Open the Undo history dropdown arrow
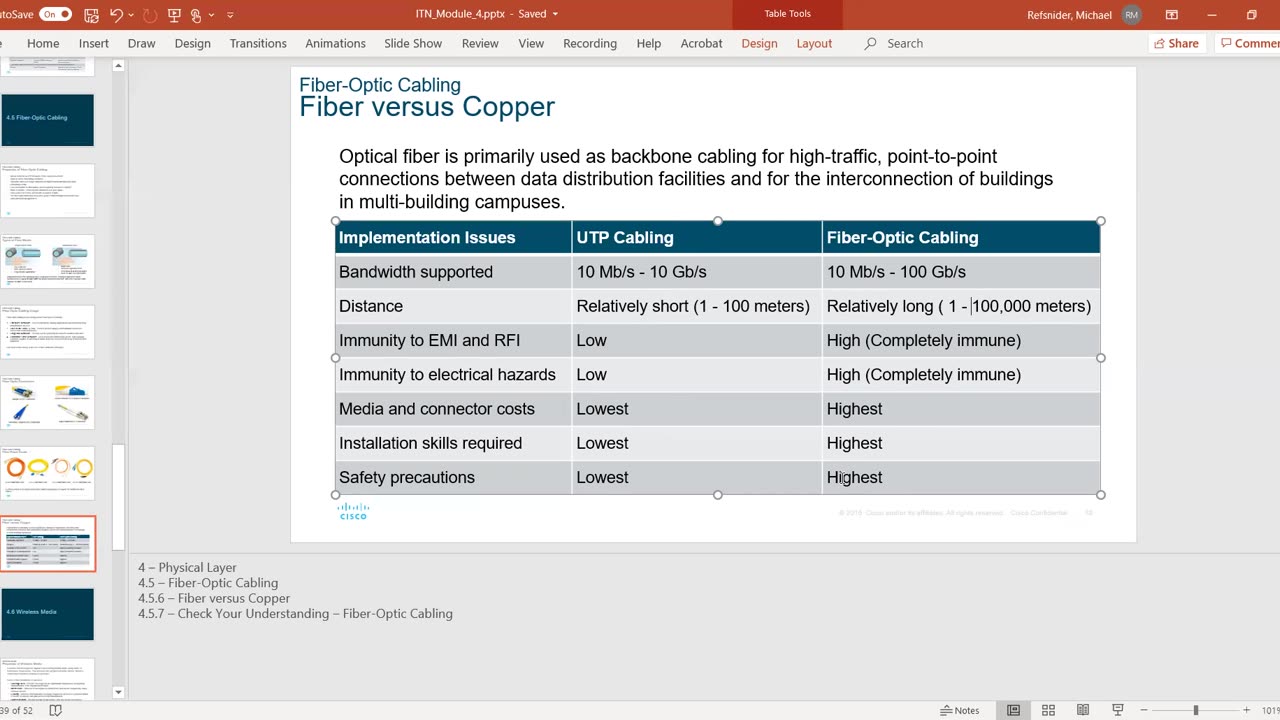This screenshot has width=1280, height=720. [x=133, y=15]
